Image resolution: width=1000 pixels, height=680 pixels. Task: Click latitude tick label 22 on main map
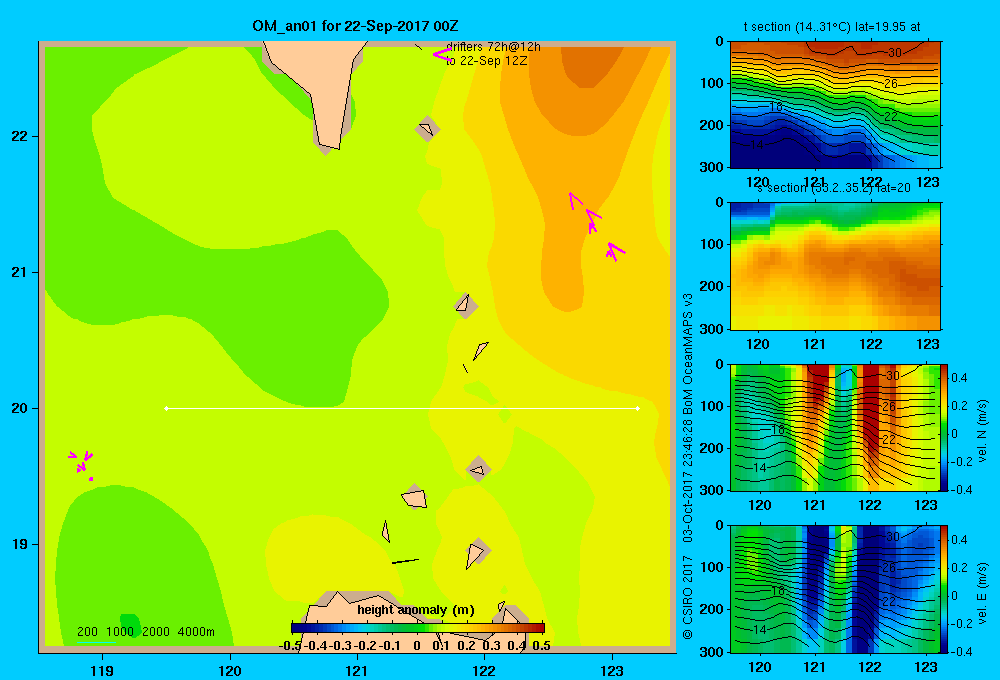20,137
